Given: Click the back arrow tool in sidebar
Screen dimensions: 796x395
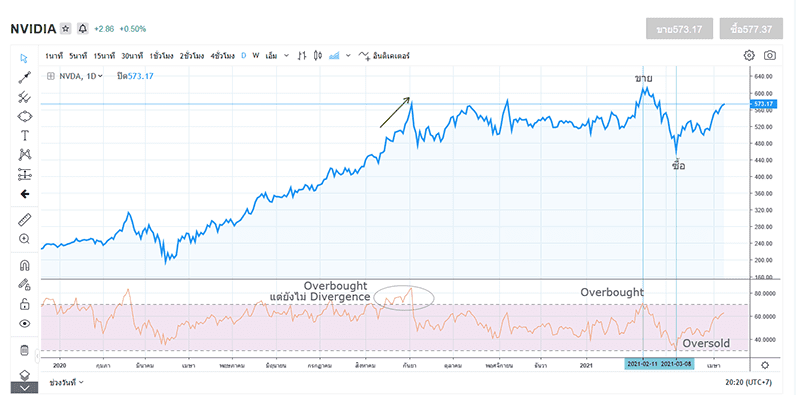Looking at the screenshot, I should pos(24,194).
